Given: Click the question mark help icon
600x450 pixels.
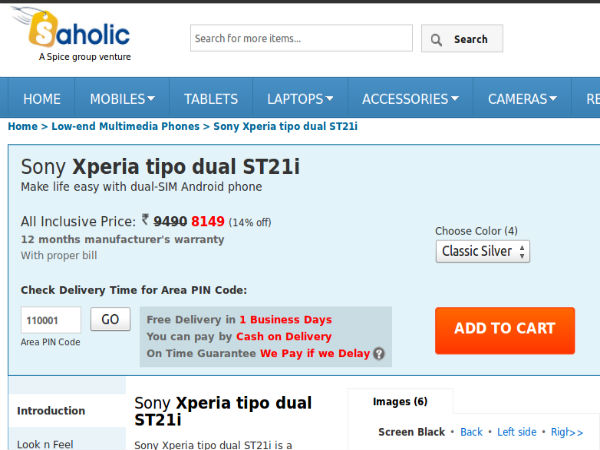Looking at the screenshot, I should tap(379, 354).
